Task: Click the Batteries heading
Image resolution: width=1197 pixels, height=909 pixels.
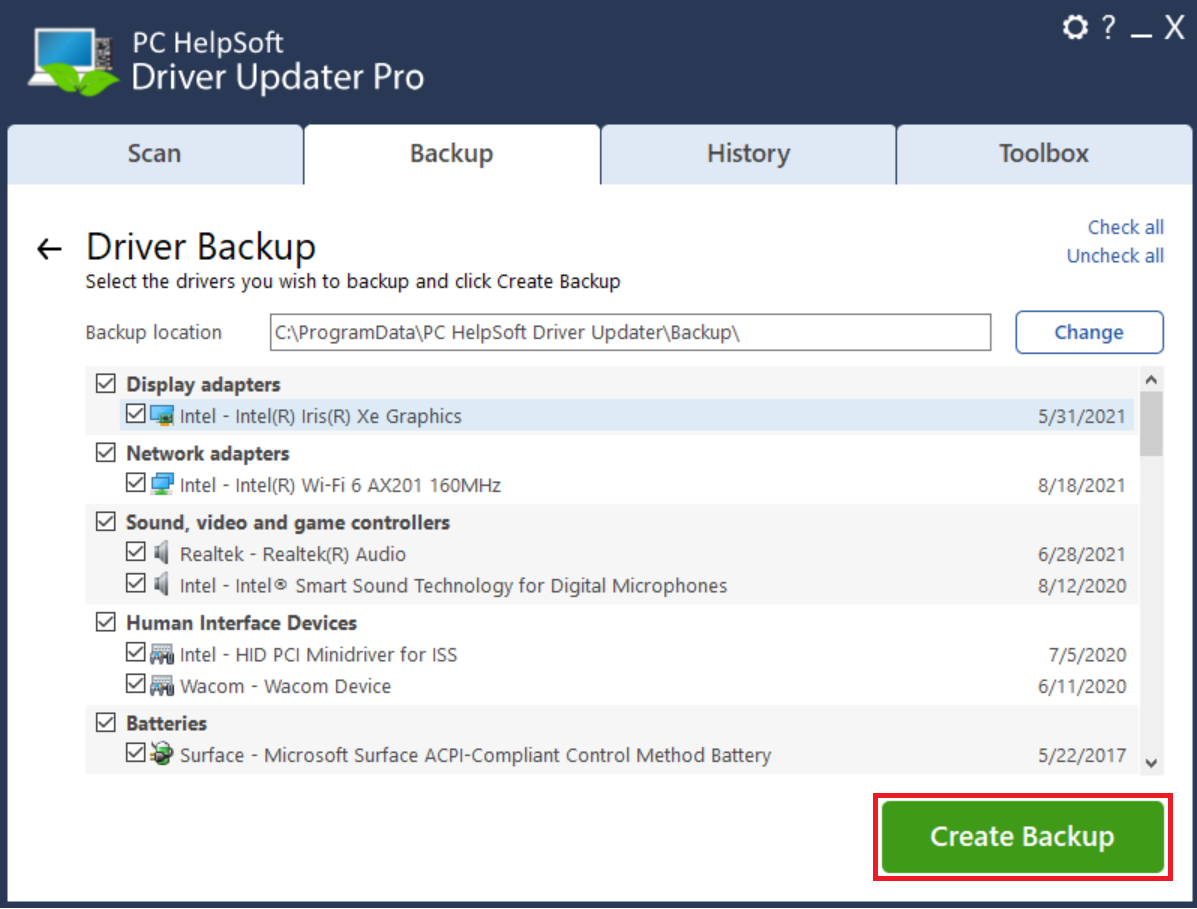Action: pos(166,724)
